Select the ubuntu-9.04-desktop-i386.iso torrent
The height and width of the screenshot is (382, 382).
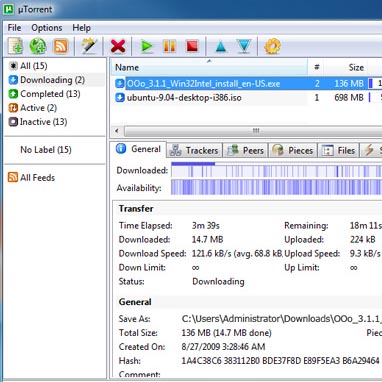pyautogui.click(x=184, y=98)
